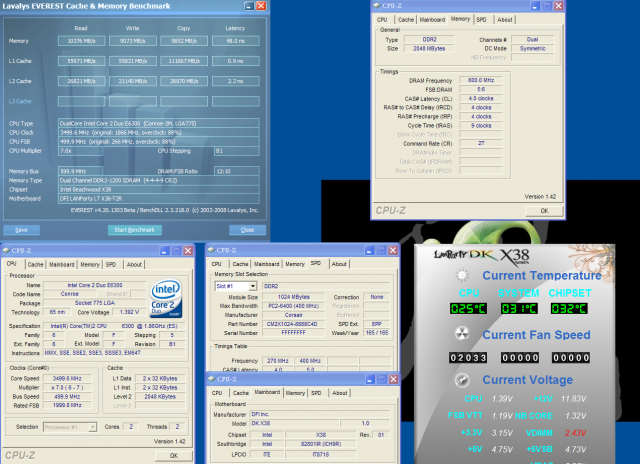Click the temperature sun icon in LanParty panel
The width and height of the screenshot is (640, 464).
tap(462, 275)
